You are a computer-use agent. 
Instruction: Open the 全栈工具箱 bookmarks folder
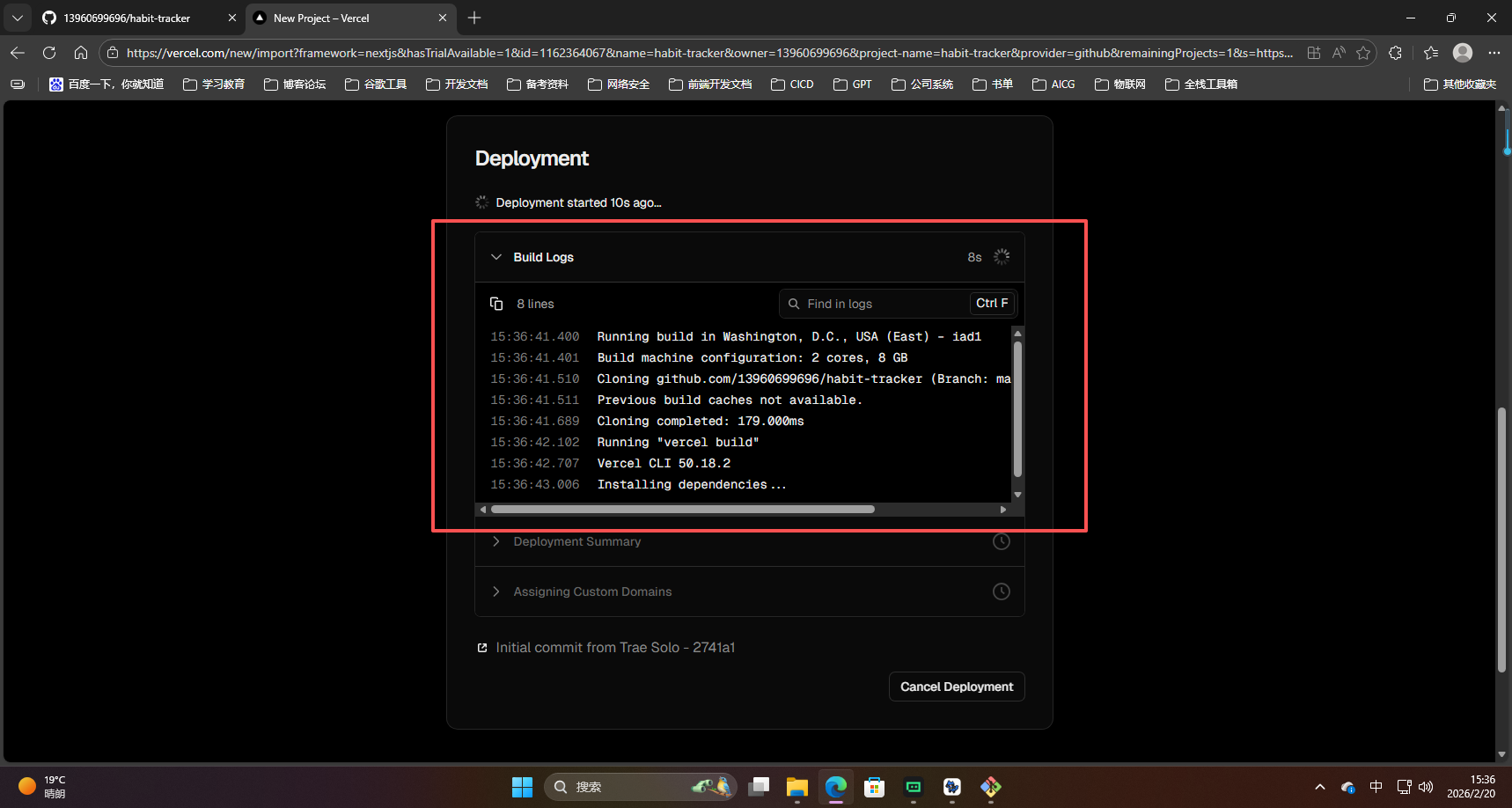tap(1201, 84)
